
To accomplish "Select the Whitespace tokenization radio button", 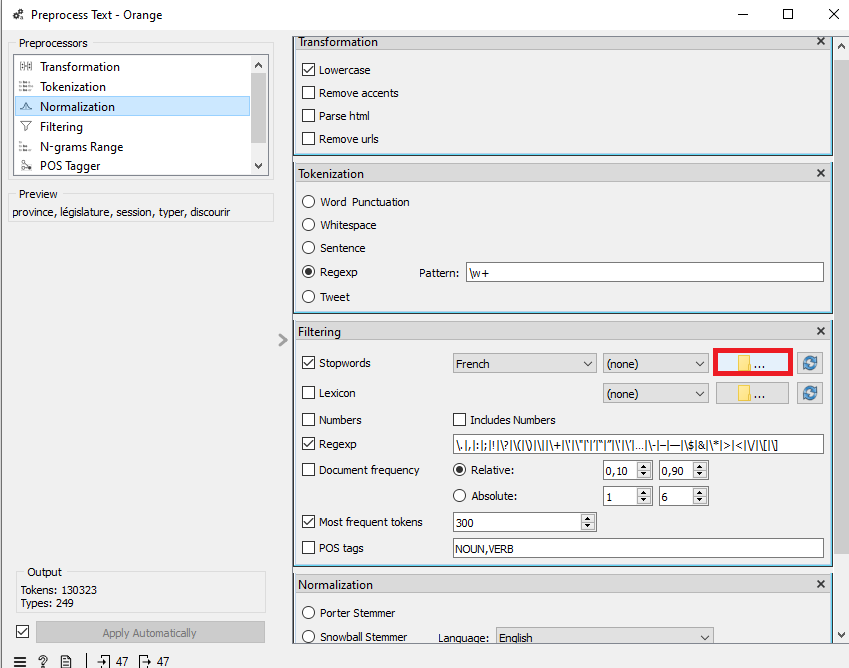I will point(309,225).
